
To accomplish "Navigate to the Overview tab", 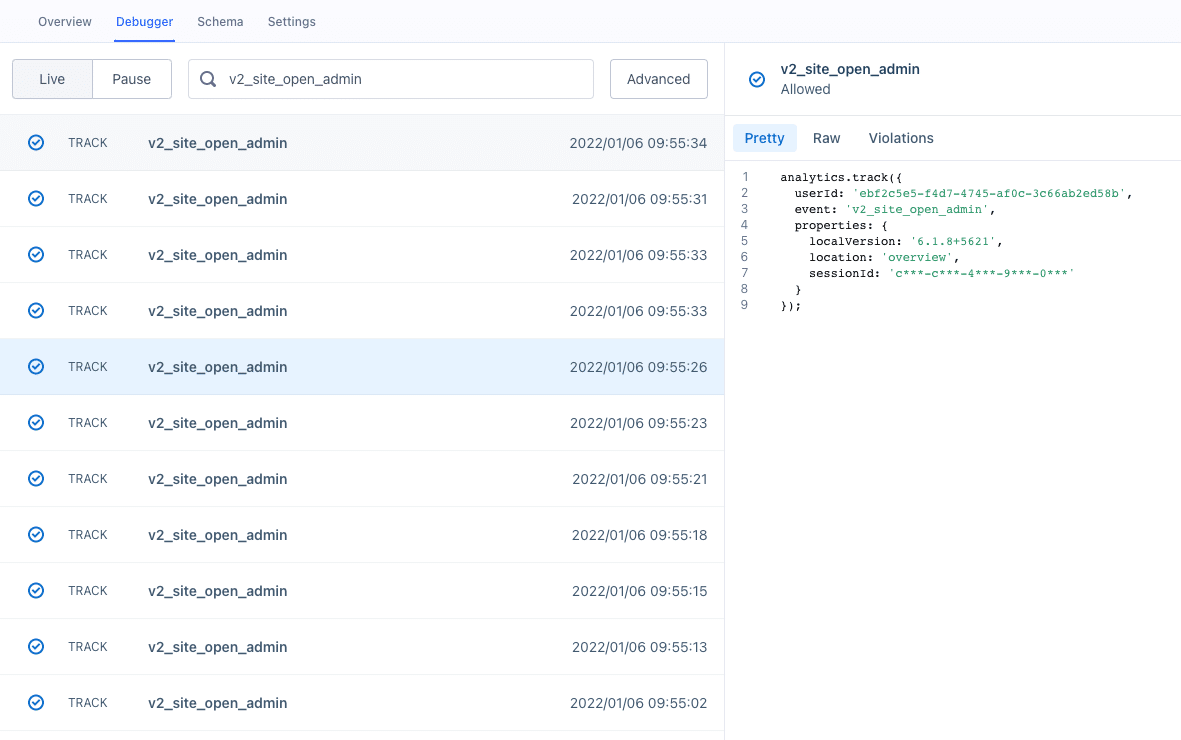I will pos(64,21).
